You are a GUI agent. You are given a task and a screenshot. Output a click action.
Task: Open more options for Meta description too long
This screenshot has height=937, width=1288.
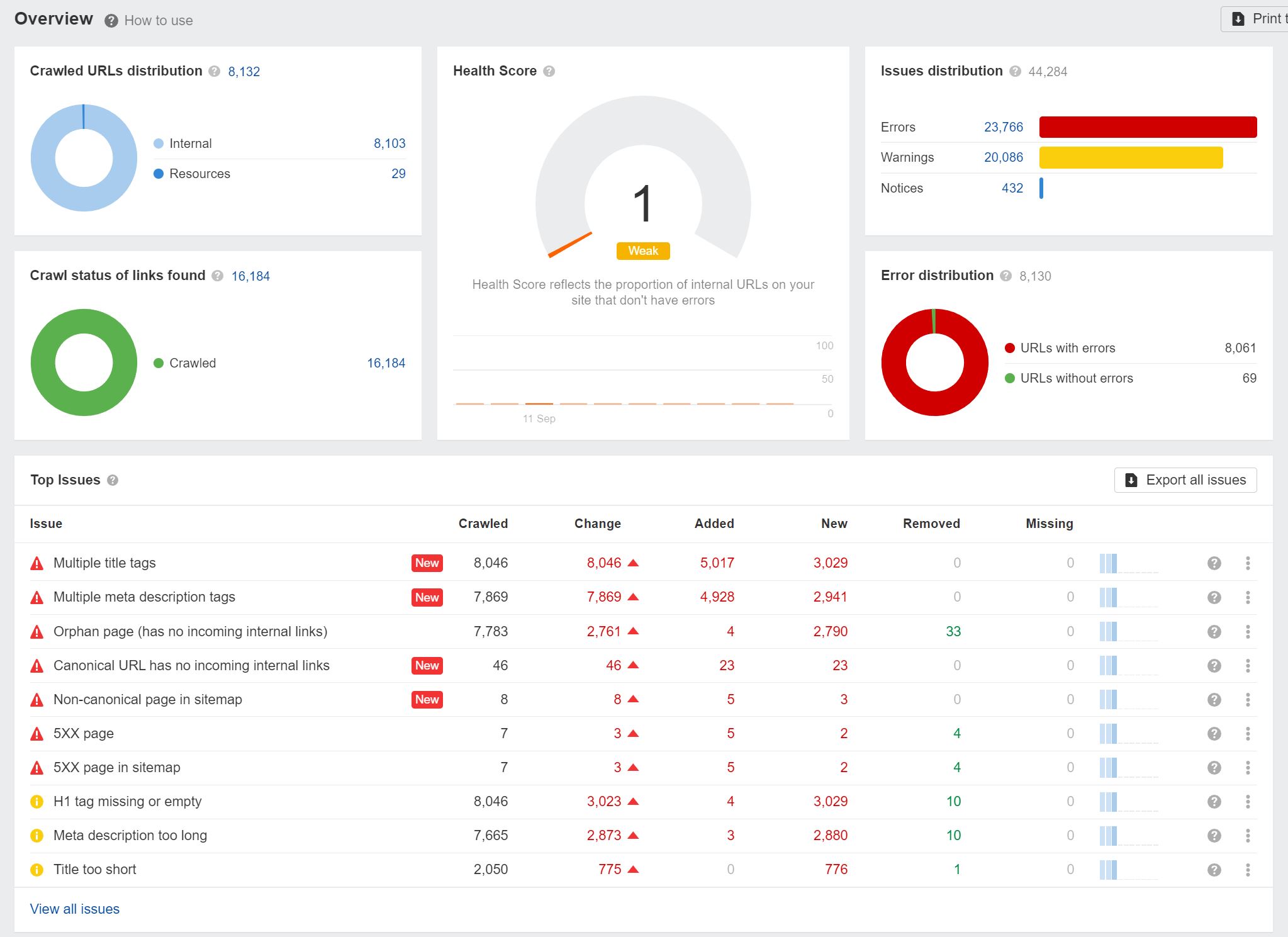pos(1248,836)
